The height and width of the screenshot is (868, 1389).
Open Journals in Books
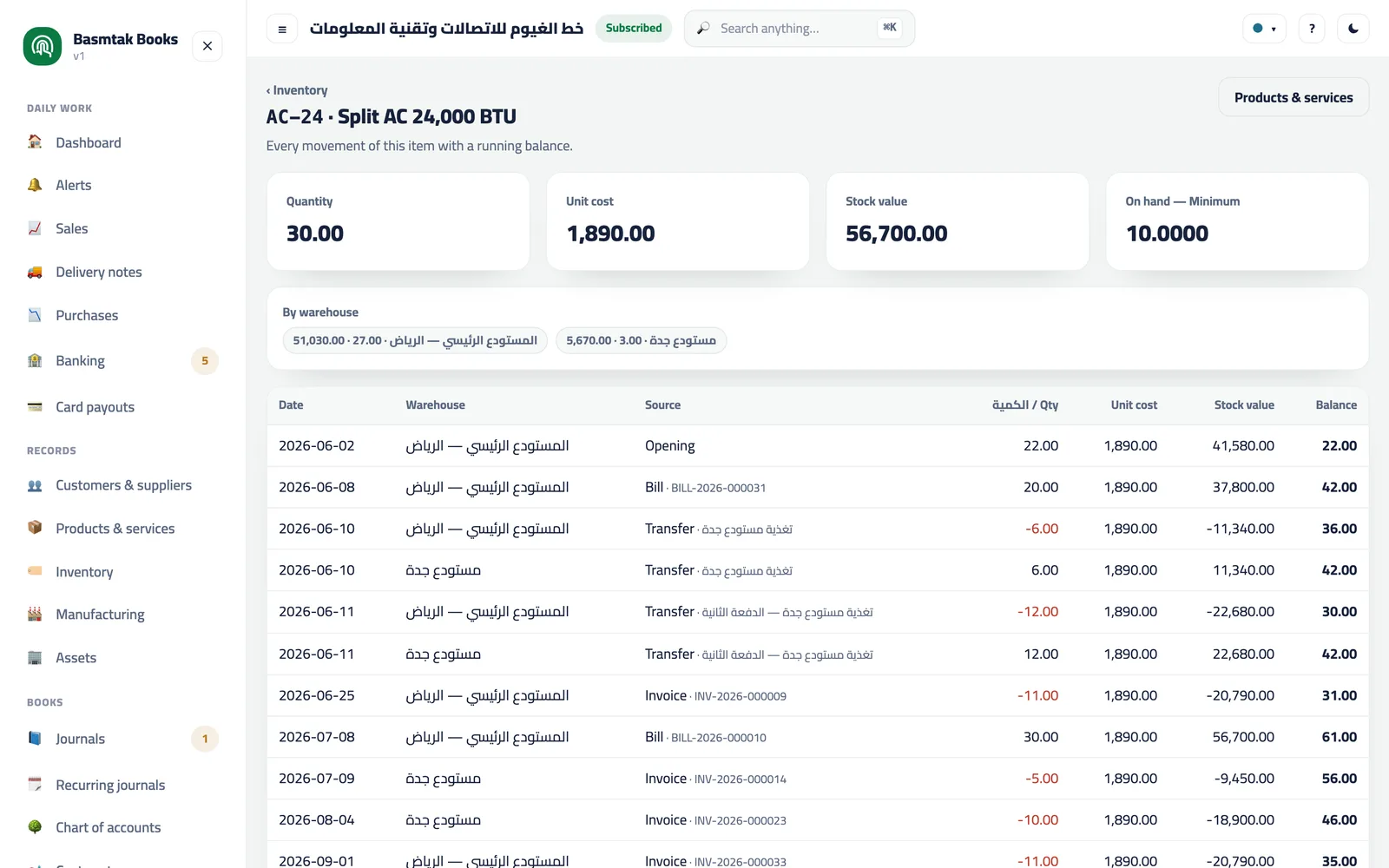tap(122, 739)
